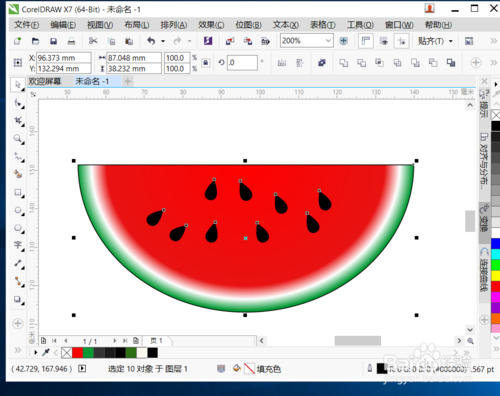Select the Text tool
This screenshot has height=396, width=500.
coord(18,246)
